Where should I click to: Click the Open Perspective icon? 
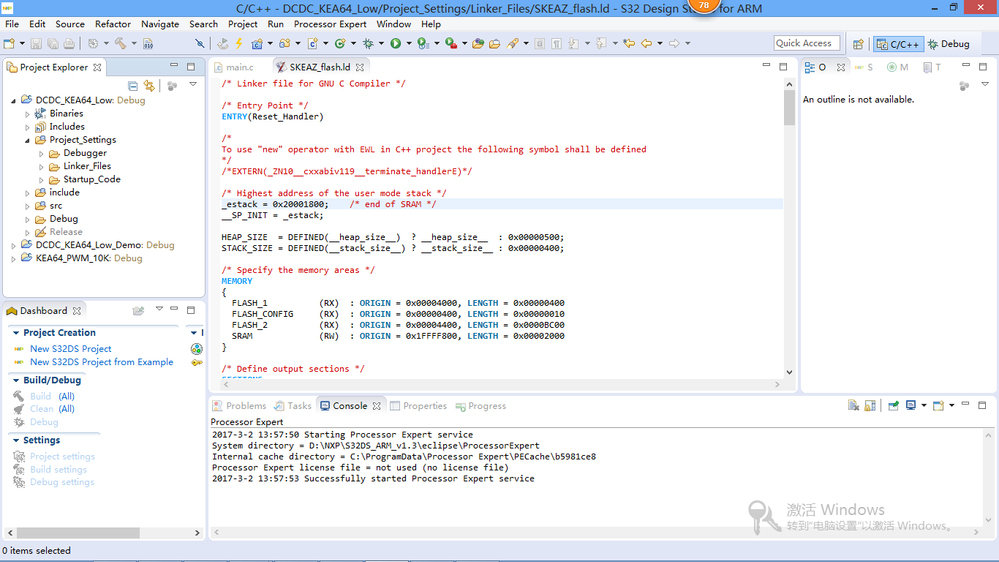(x=858, y=44)
